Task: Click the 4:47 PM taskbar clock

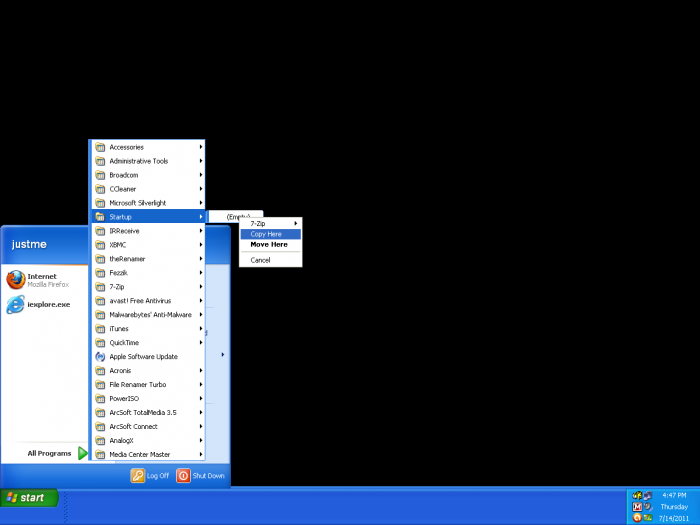Action: click(674, 495)
